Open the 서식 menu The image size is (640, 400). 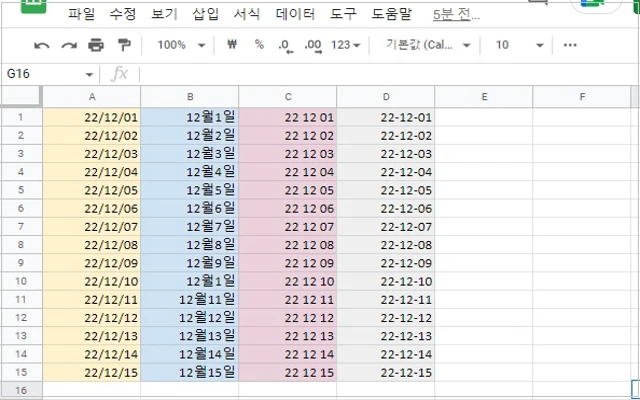(247, 14)
